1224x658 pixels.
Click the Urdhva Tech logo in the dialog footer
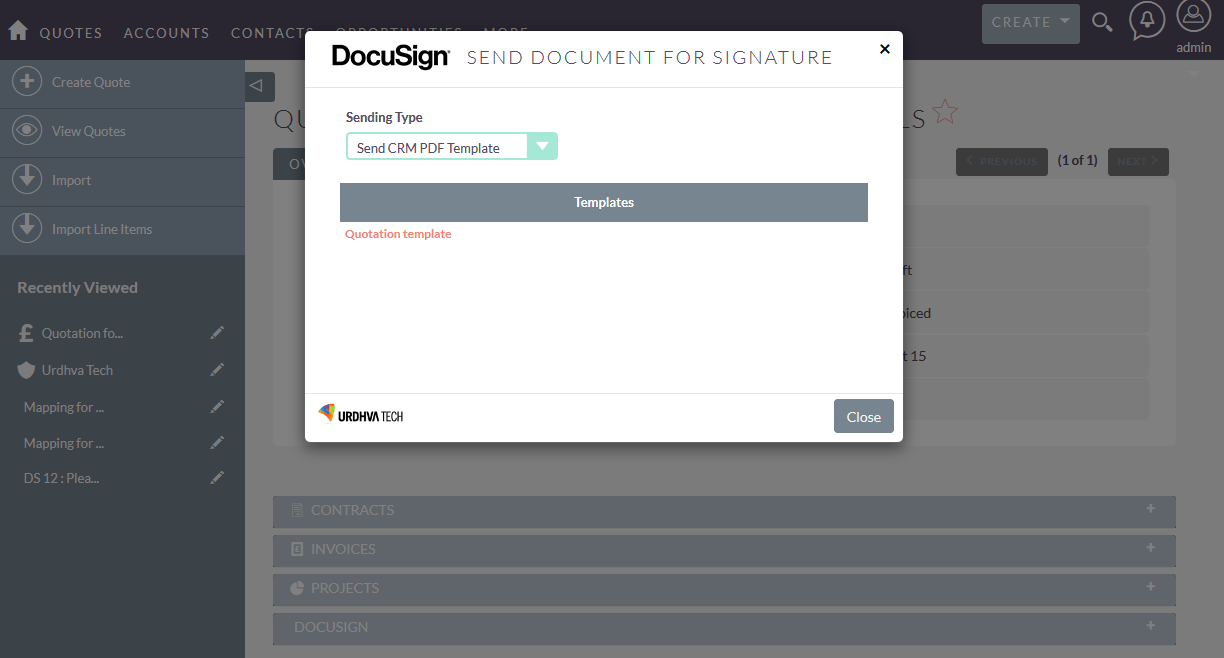(x=361, y=414)
